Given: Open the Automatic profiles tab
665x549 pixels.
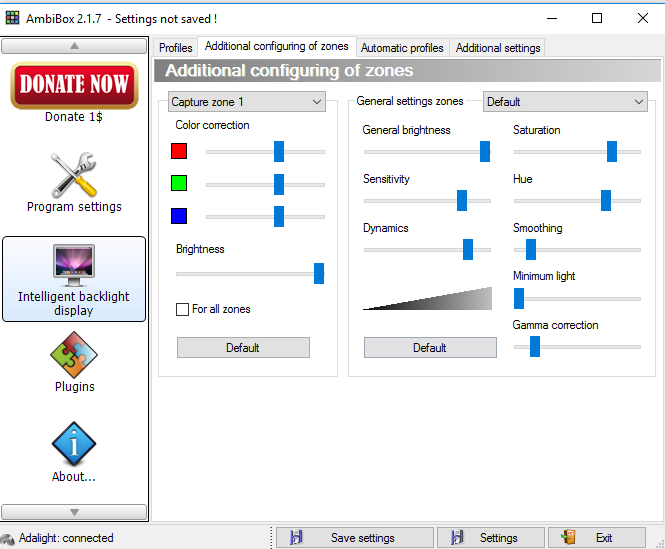Looking at the screenshot, I should [x=402, y=48].
